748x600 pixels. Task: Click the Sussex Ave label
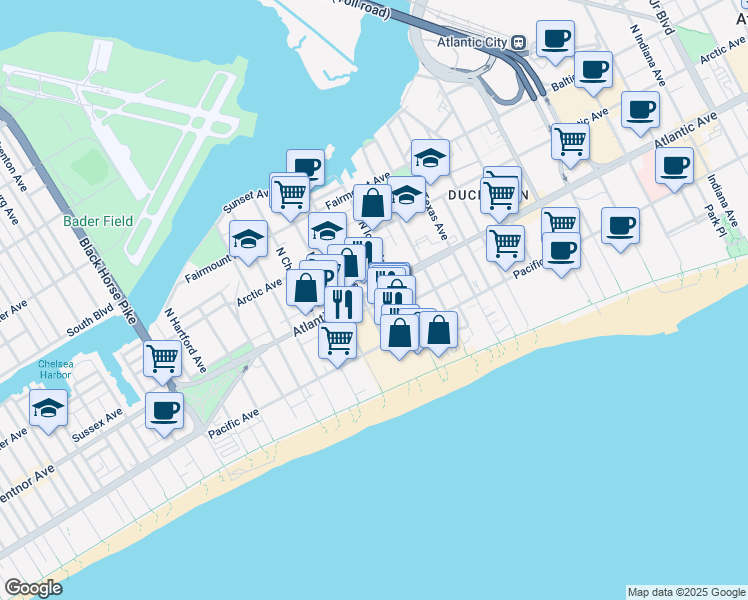point(97,425)
